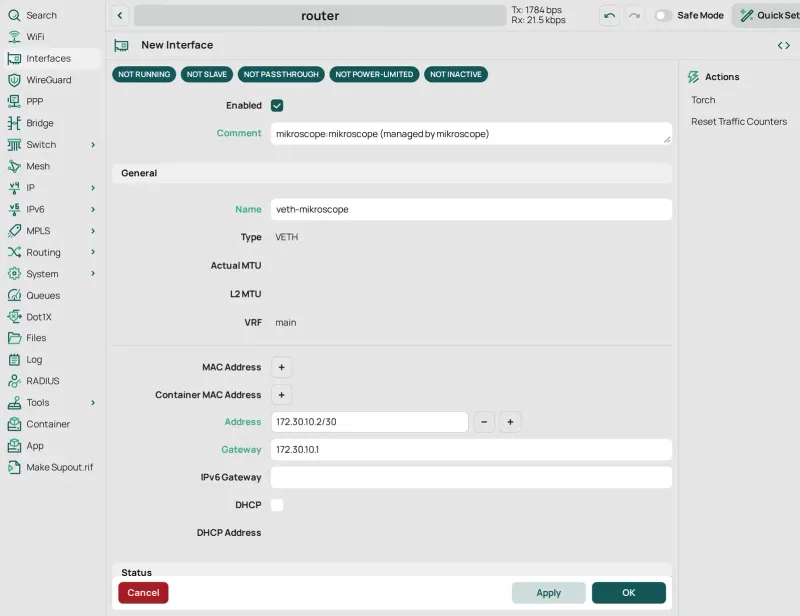Click the Routing crossed-arrows icon
Image resolution: width=800 pixels, height=616 pixels.
tap(14, 252)
